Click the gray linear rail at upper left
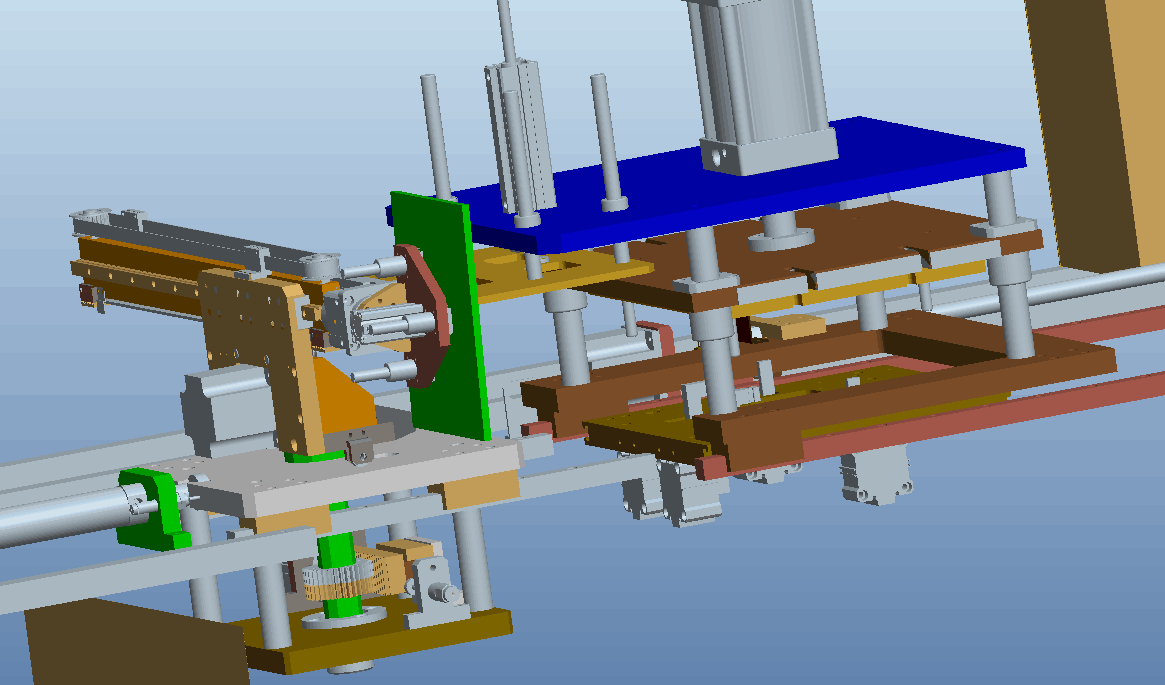This screenshot has width=1165, height=685. [x=201, y=238]
